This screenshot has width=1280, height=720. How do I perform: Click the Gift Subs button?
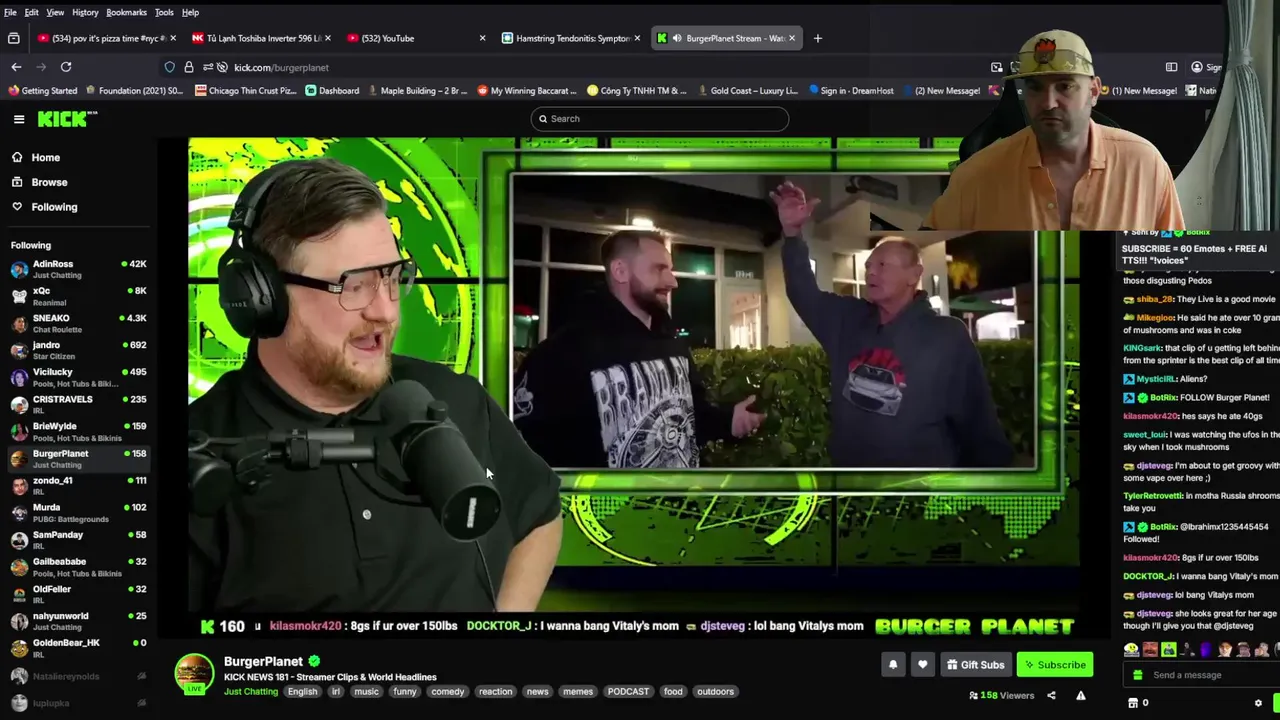tap(975, 664)
